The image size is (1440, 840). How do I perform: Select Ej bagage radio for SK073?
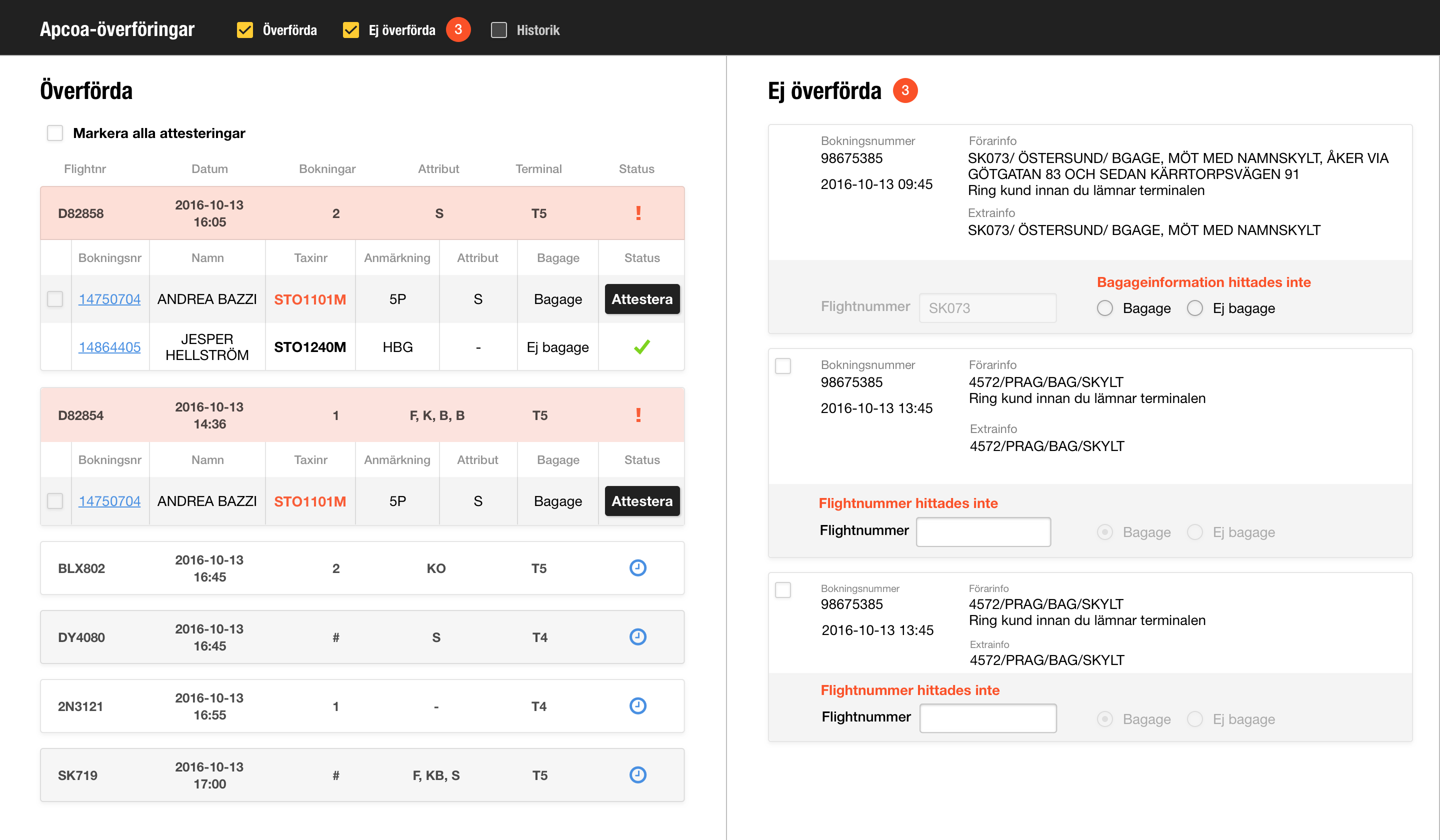[x=1195, y=308]
